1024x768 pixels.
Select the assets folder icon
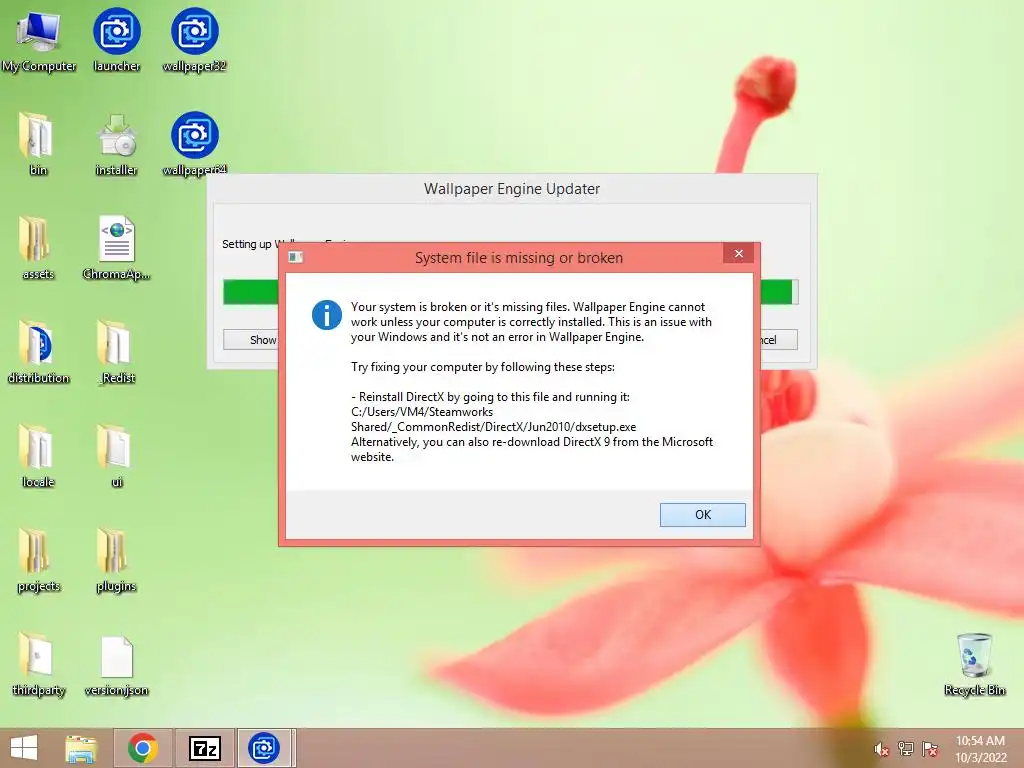[38, 248]
